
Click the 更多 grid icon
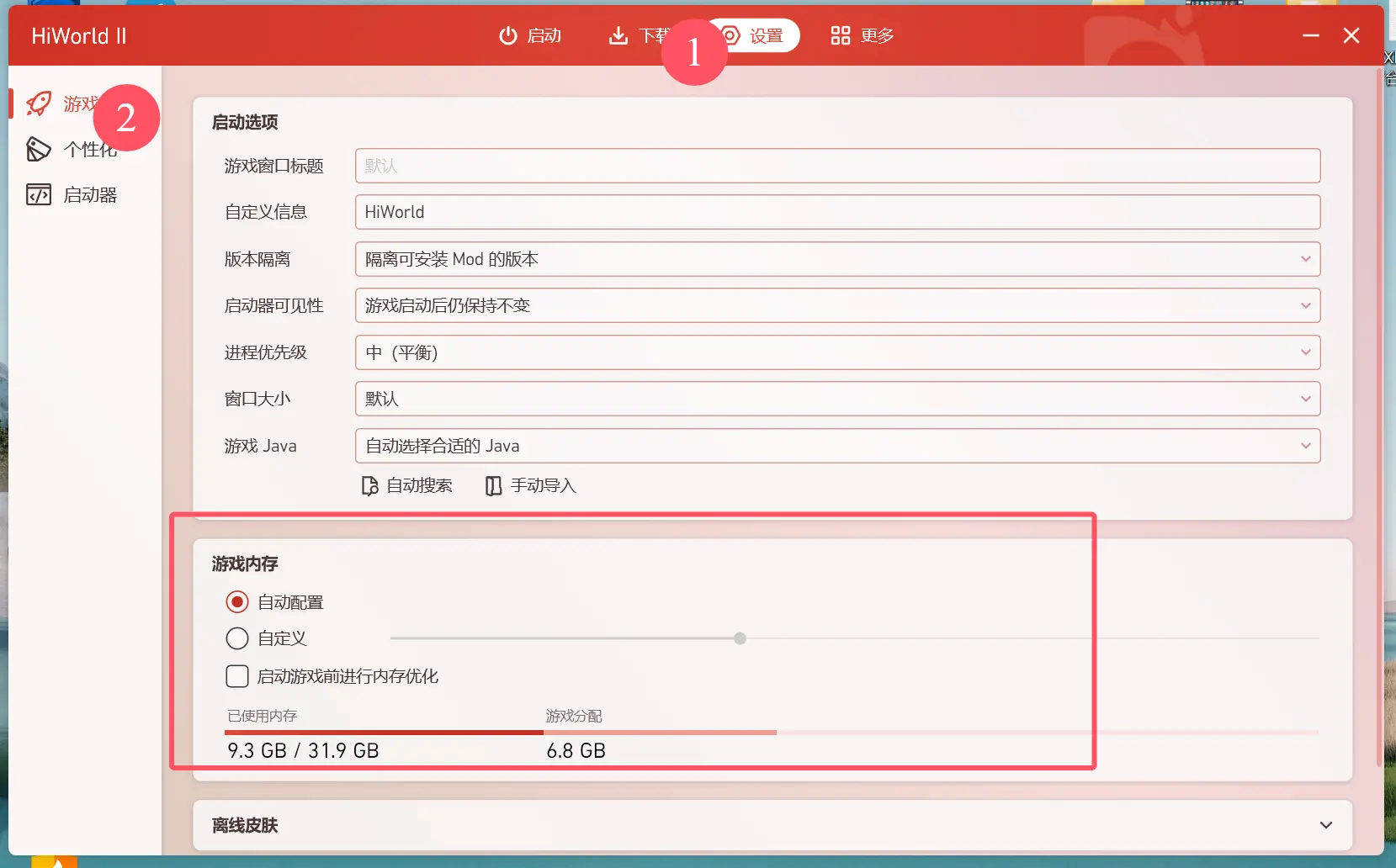pyautogui.click(x=840, y=35)
